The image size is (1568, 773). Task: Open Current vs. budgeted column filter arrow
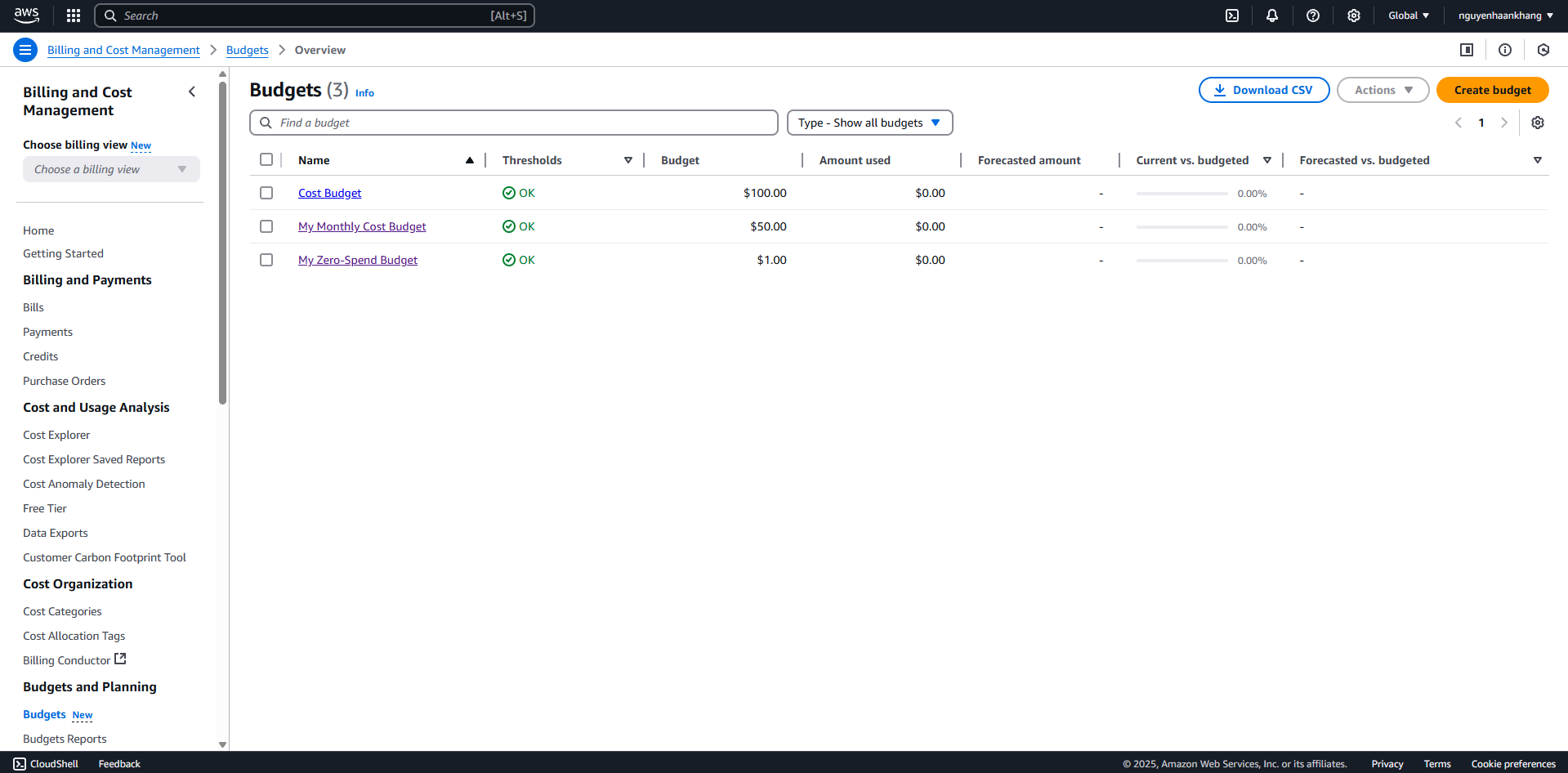1267,160
